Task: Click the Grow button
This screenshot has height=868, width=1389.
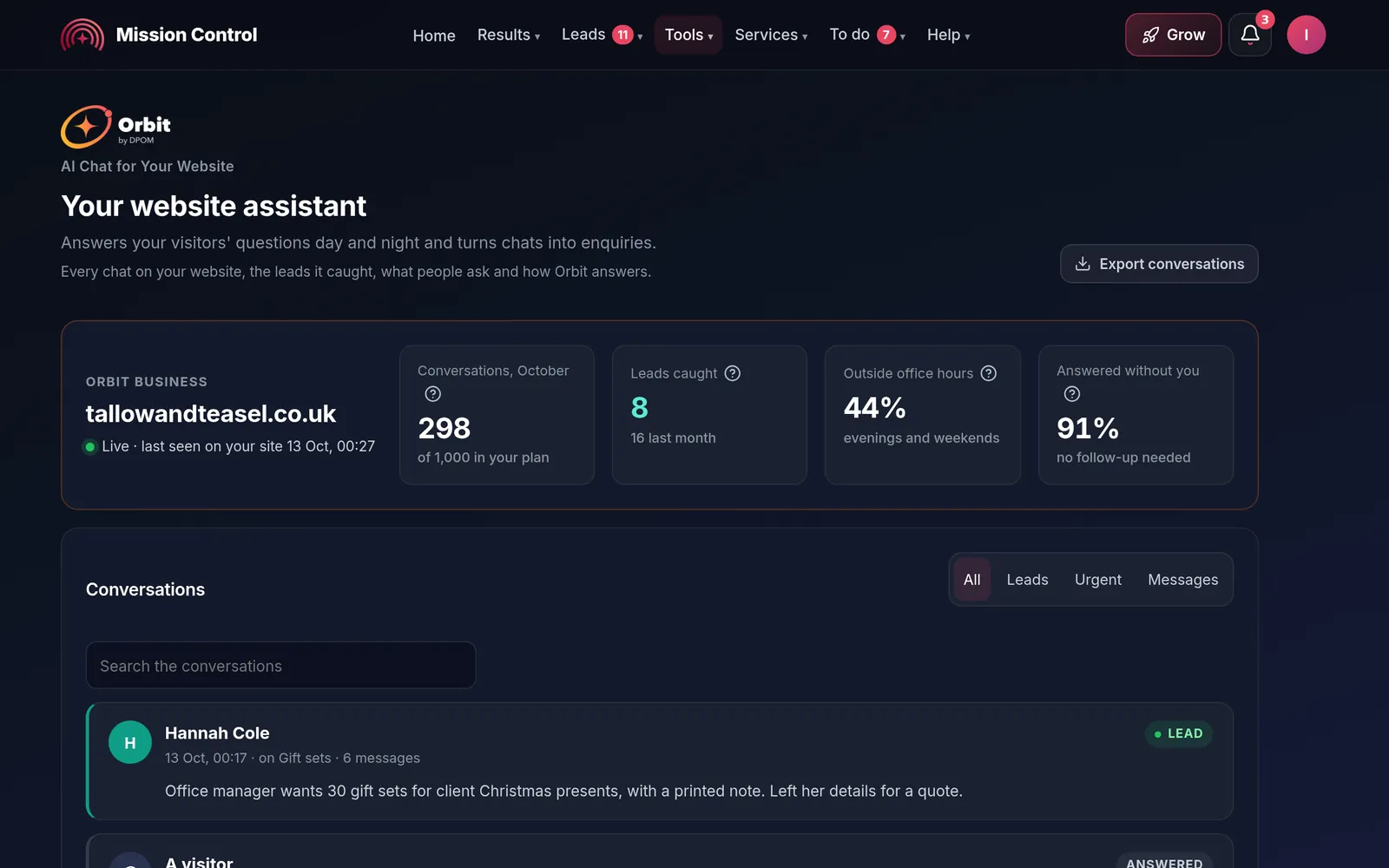Action: click(x=1173, y=35)
